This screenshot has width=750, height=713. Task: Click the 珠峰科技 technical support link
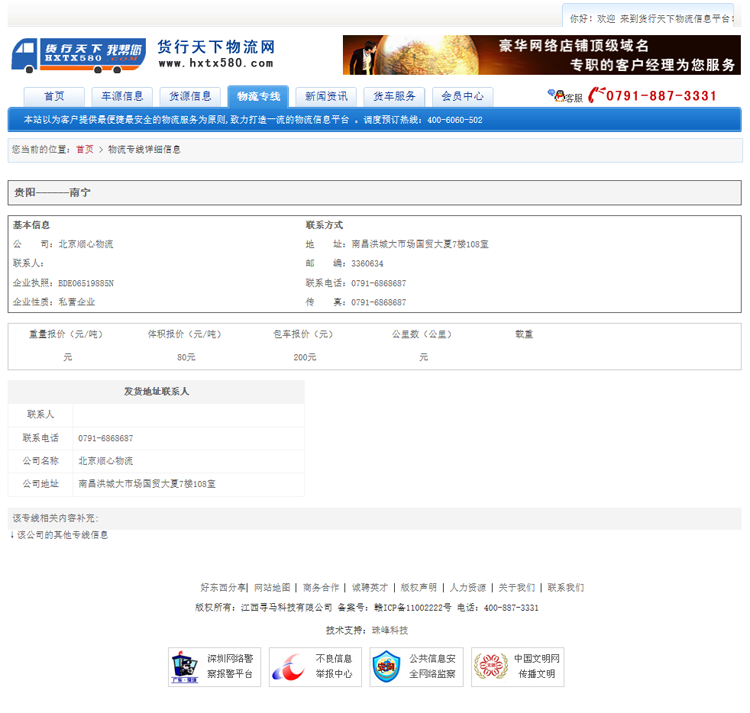point(390,630)
